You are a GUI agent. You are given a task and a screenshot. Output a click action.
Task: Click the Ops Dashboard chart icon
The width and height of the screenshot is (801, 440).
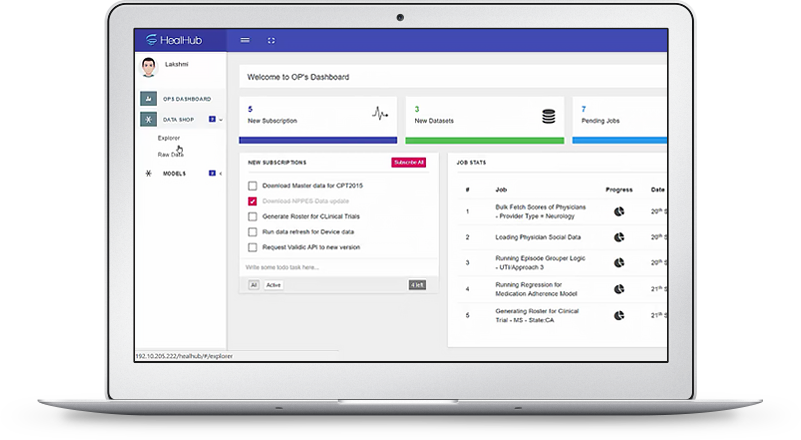pos(149,99)
